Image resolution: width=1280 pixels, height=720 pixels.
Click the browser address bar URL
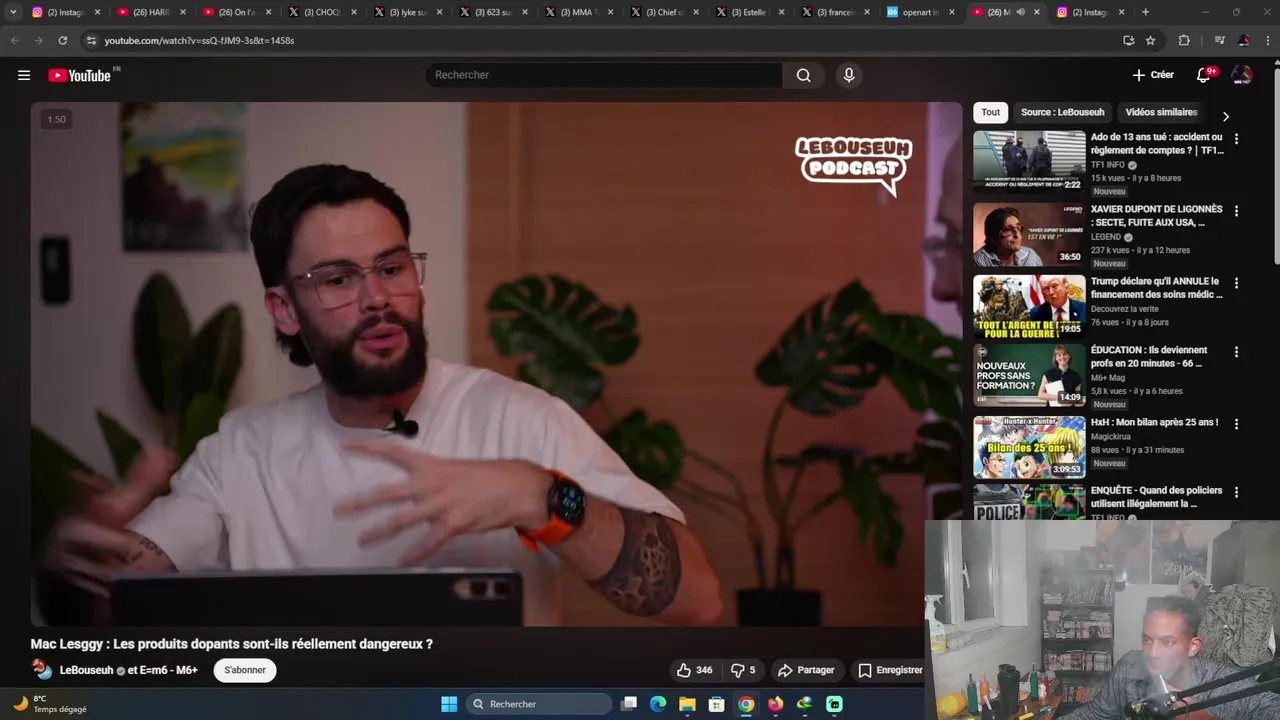tap(199, 40)
